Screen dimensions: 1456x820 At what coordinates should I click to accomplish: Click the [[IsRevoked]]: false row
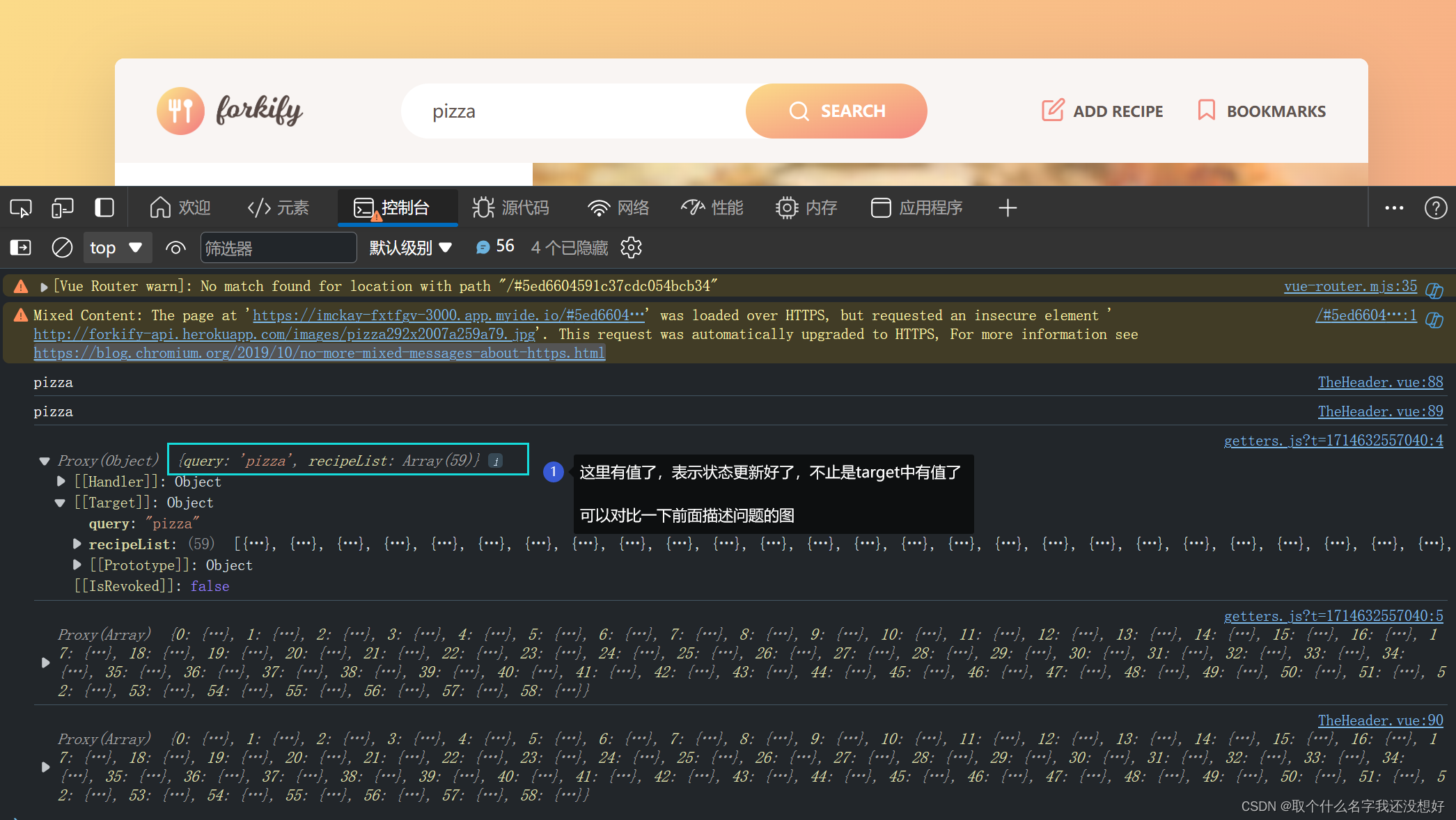tap(152, 586)
